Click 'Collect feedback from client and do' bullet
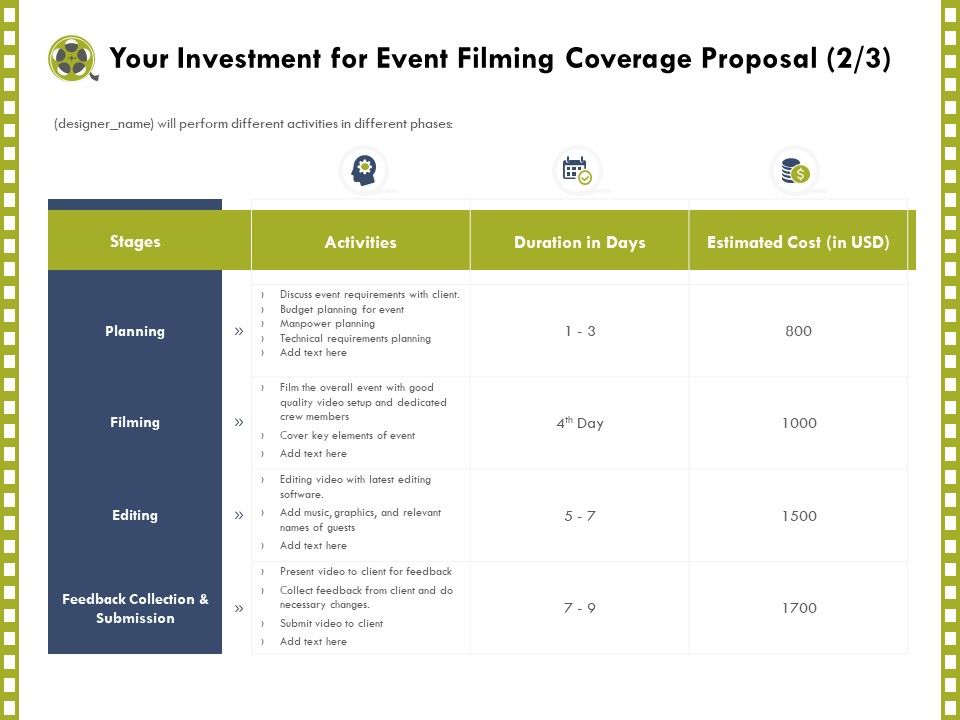The image size is (960, 720). tap(366, 597)
